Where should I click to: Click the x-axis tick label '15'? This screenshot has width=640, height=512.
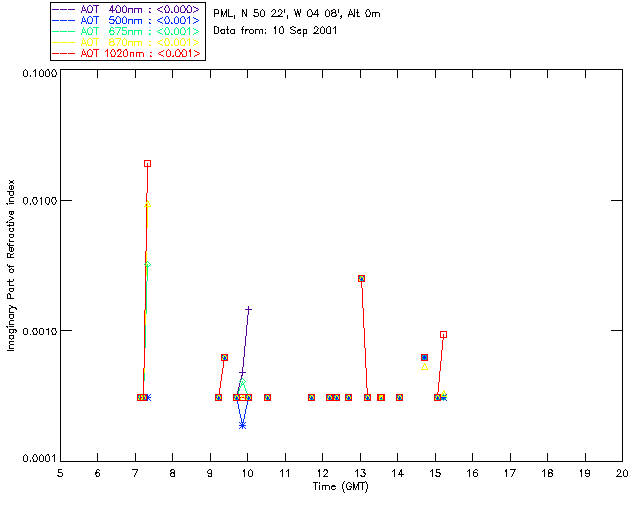click(436, 473)
